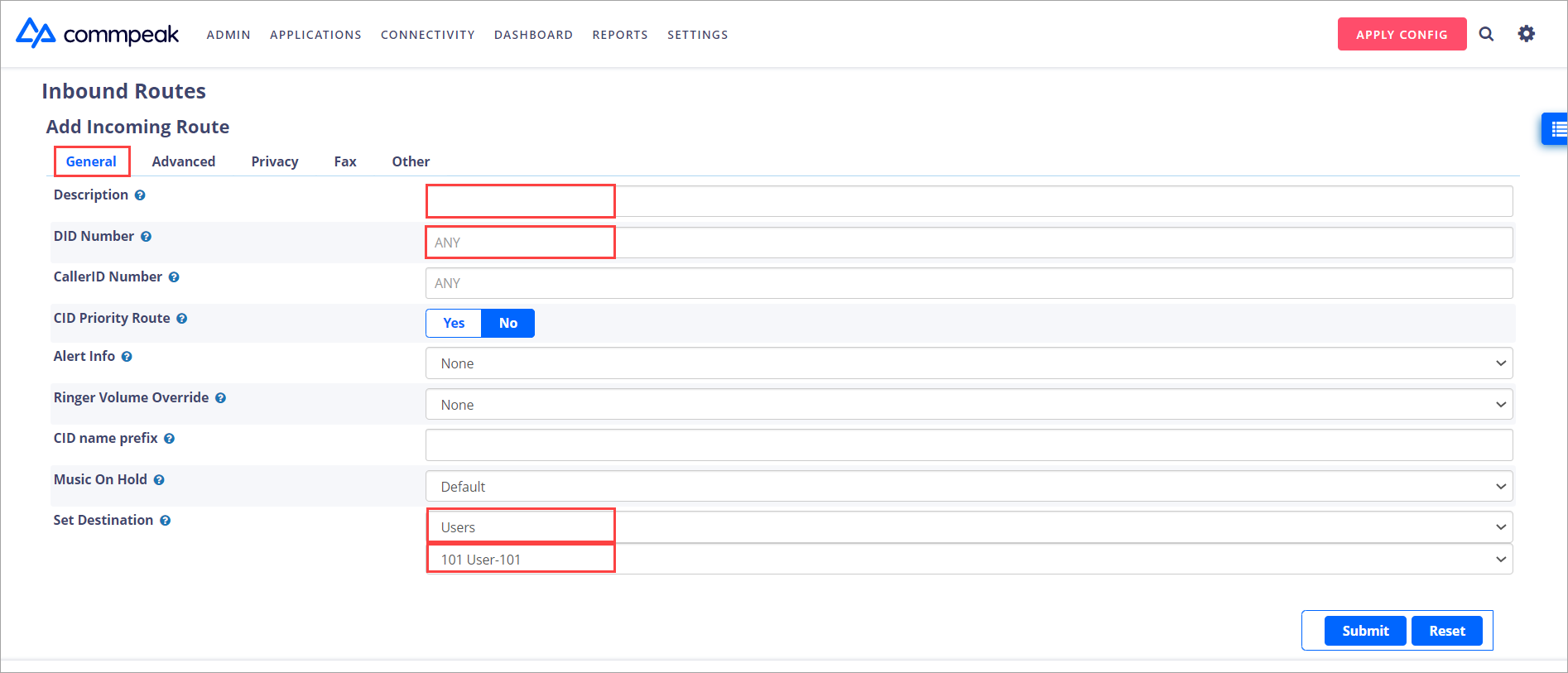Show help for CallerID Number
1568x673 pixels.
coord(174,277)
